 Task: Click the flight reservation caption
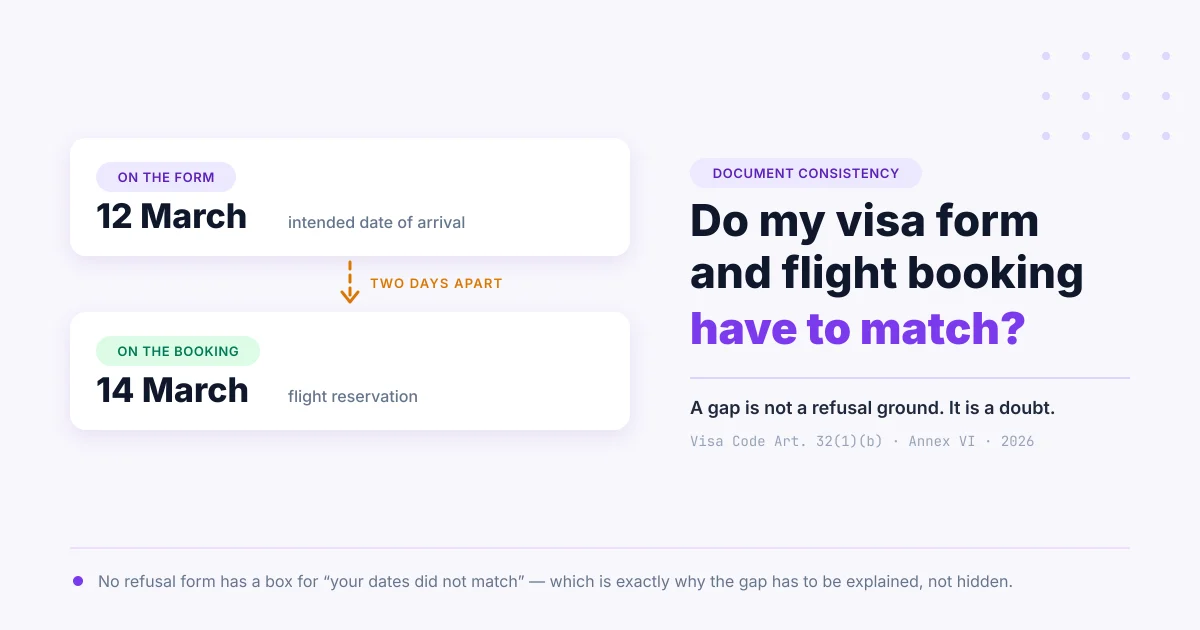(353, 396)
